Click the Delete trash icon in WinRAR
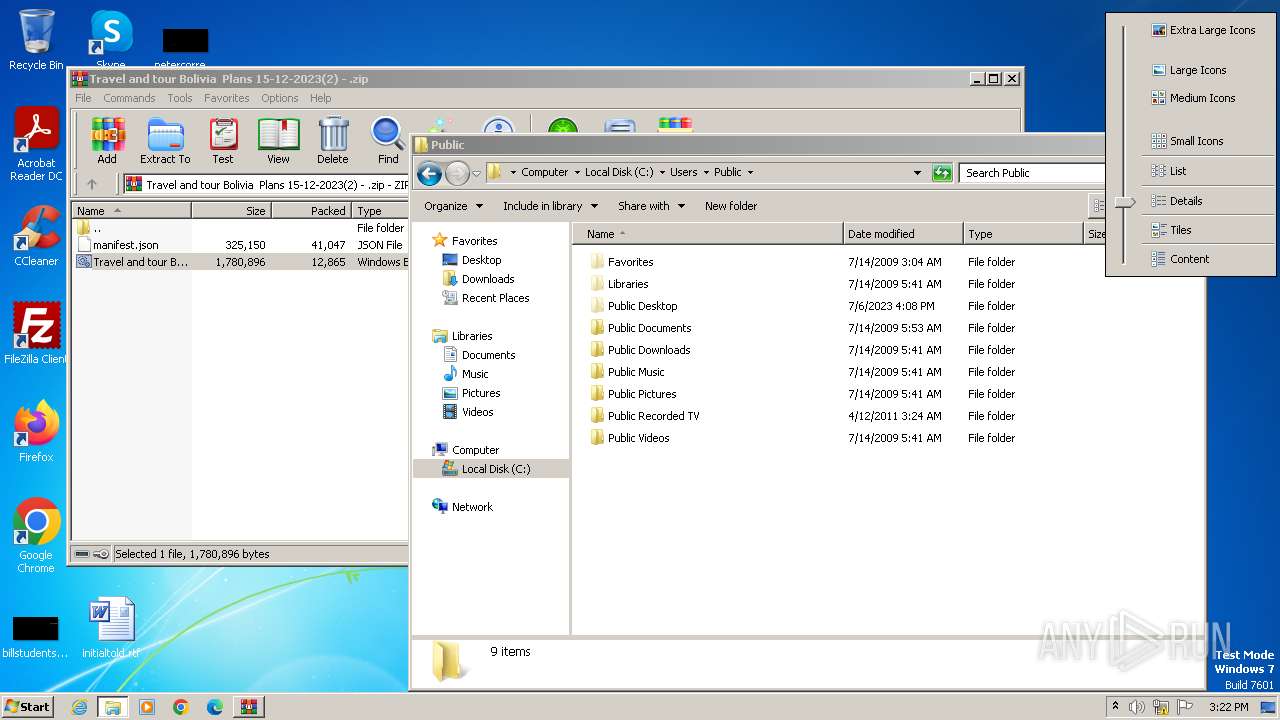This screenshot has height=720, width=1280. [333, 140]
